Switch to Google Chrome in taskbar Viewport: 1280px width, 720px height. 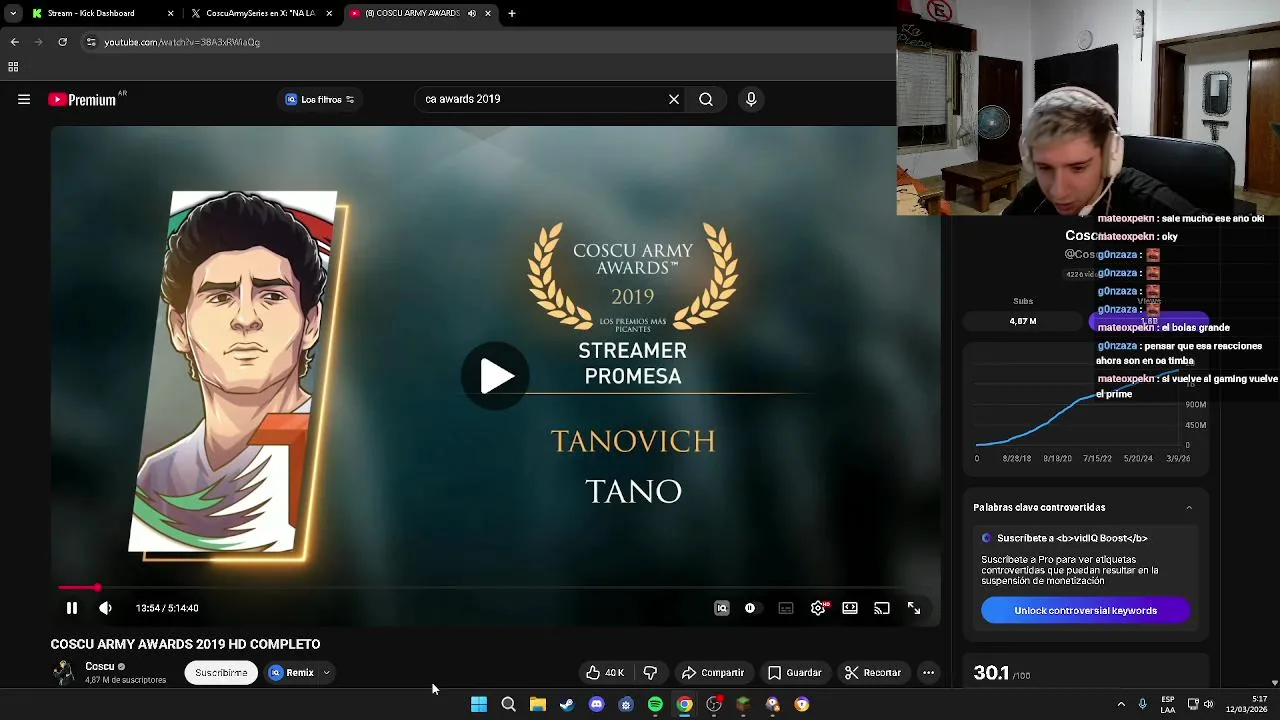pyautogui.click(x=684, y=705)
